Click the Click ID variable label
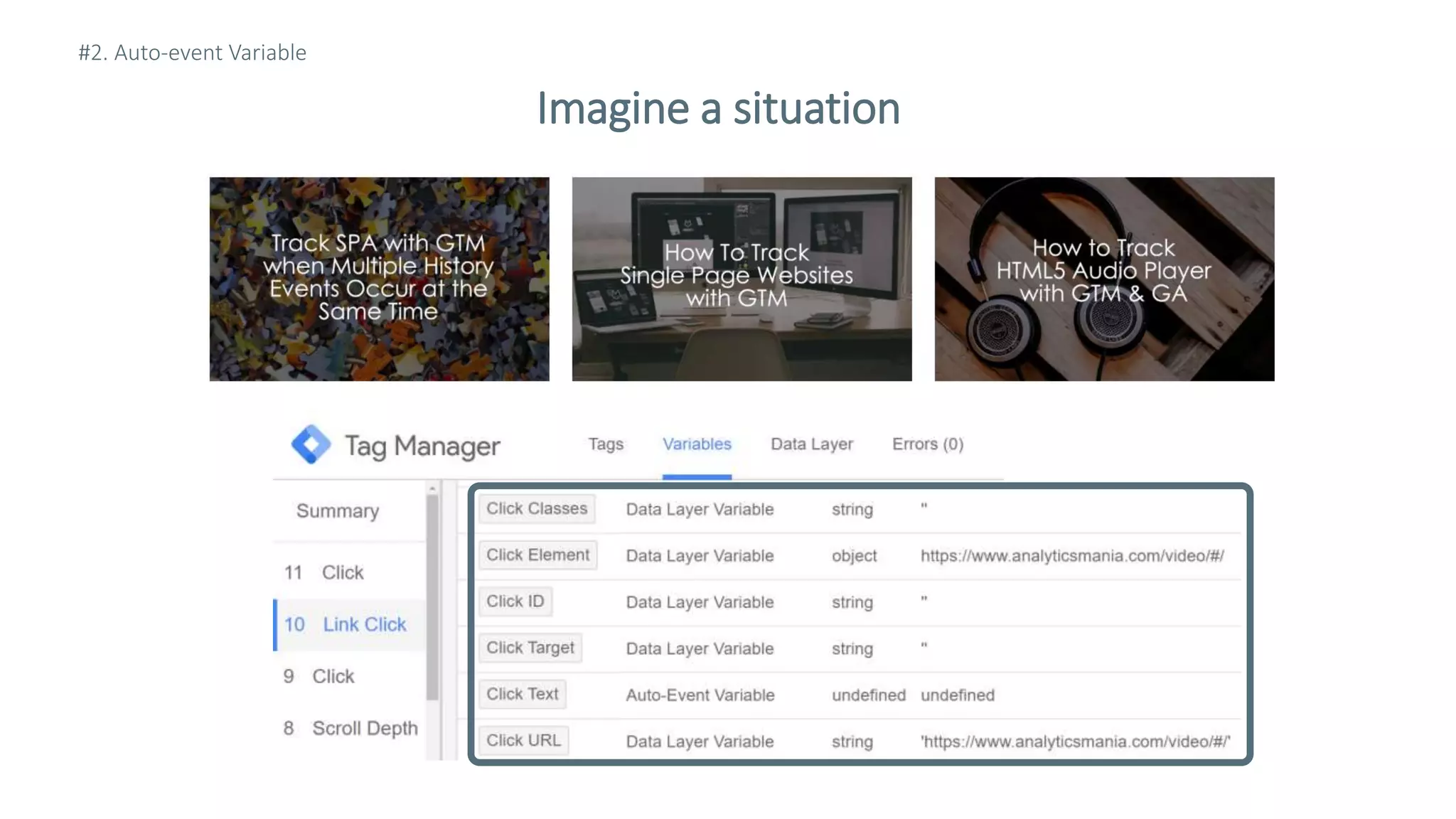Screen dimensions: 1456x819 tap(515, 601)
